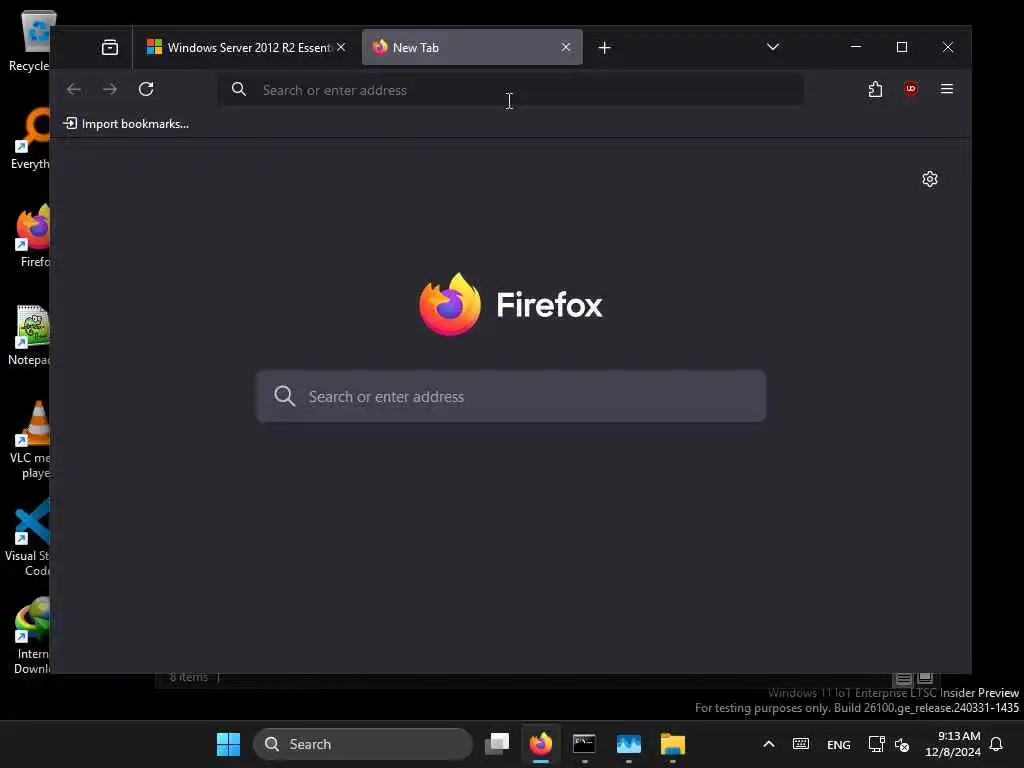Click the taskbar Search box
Viewport: 1024px width, 768px height.
click(x=362, y=744)
